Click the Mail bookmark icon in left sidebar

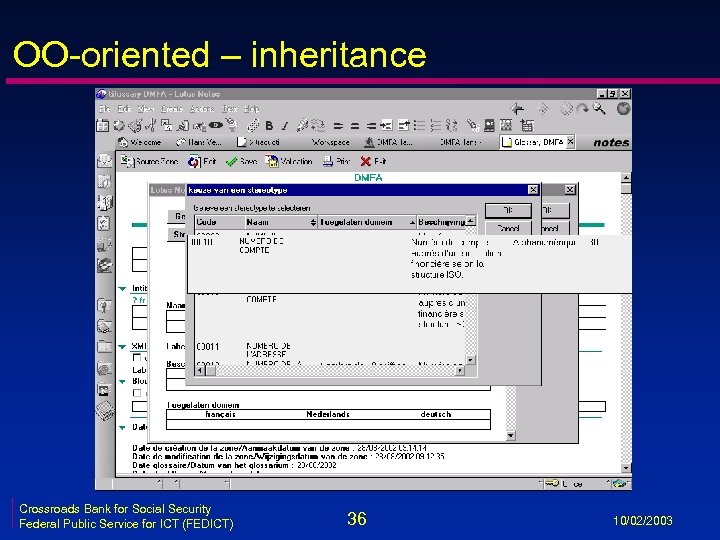(105, 160)
